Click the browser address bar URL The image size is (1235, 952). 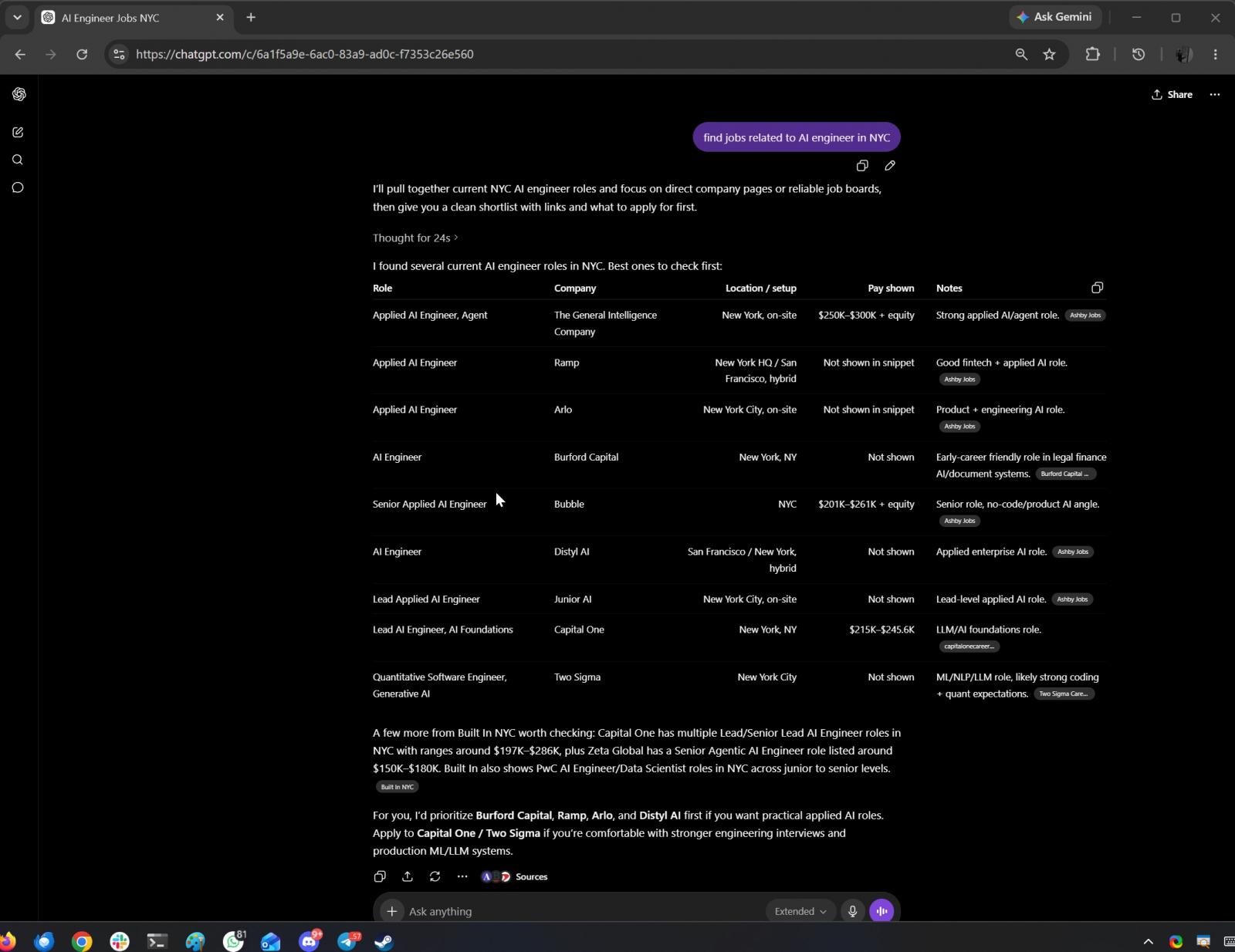(x=305, y=54)
